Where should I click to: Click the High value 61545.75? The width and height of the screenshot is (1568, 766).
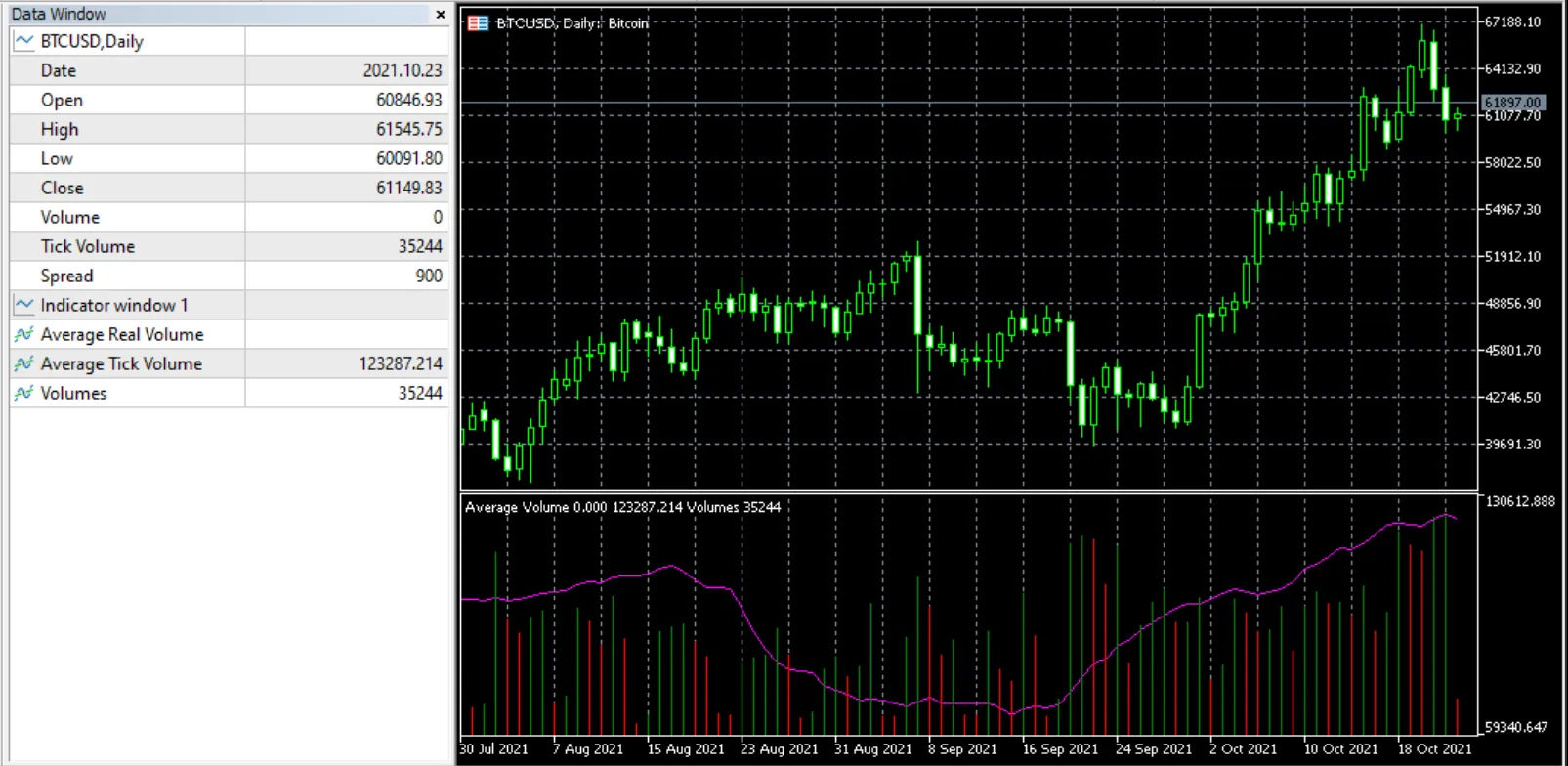click(408, 129)
